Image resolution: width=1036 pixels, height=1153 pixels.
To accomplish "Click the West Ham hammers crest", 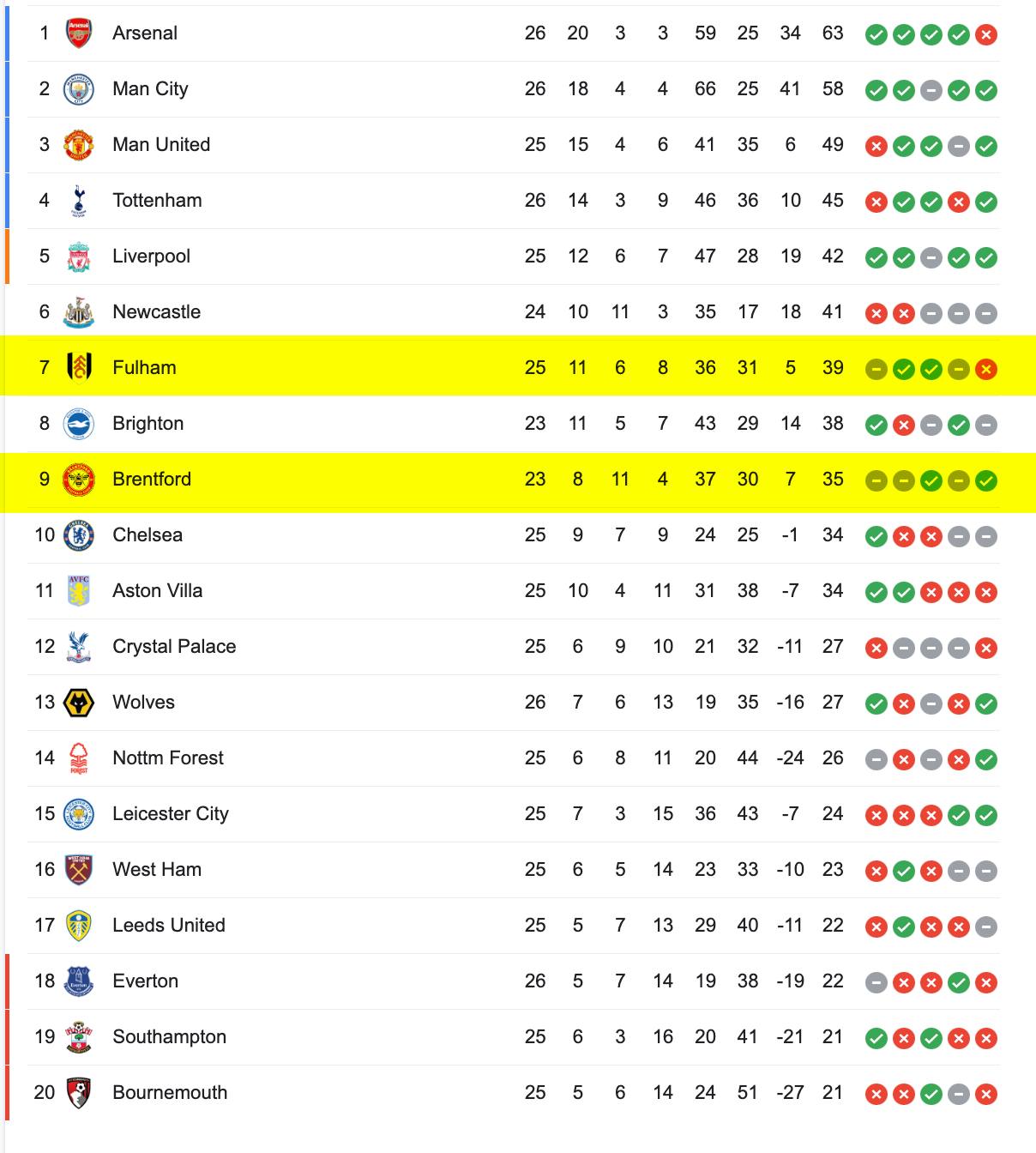I will tap(79, 870).
